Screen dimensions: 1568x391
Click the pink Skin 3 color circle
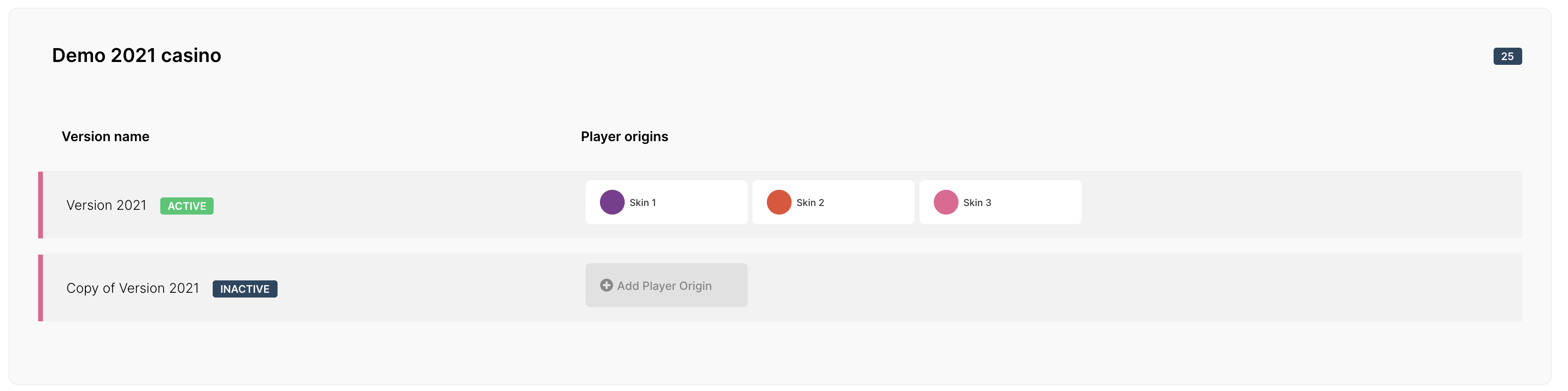click(x=945, y=202)
